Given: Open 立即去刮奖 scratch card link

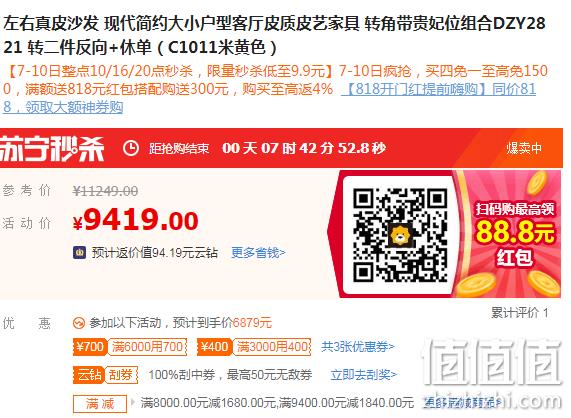Looking at the screenshot, I should (x=363, y=374).
